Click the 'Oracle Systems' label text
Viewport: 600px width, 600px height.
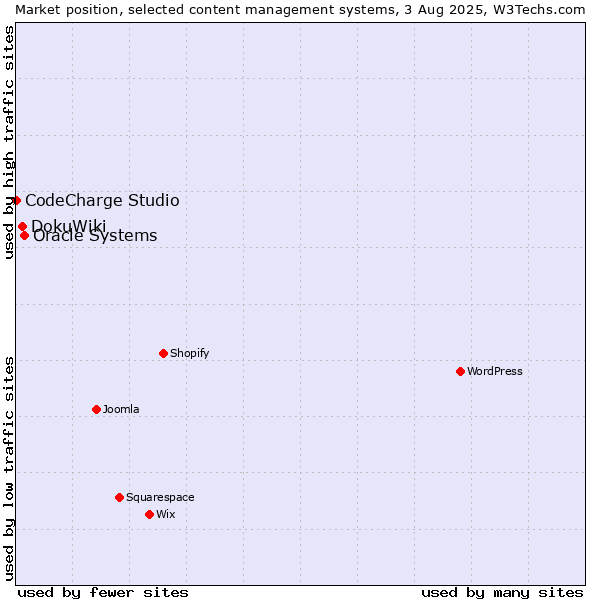pos(95,236)
